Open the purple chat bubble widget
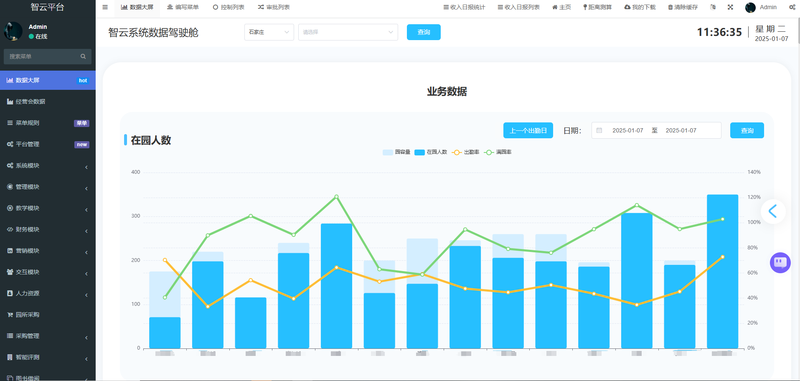 pyautogui.click(x=780, y=263)
